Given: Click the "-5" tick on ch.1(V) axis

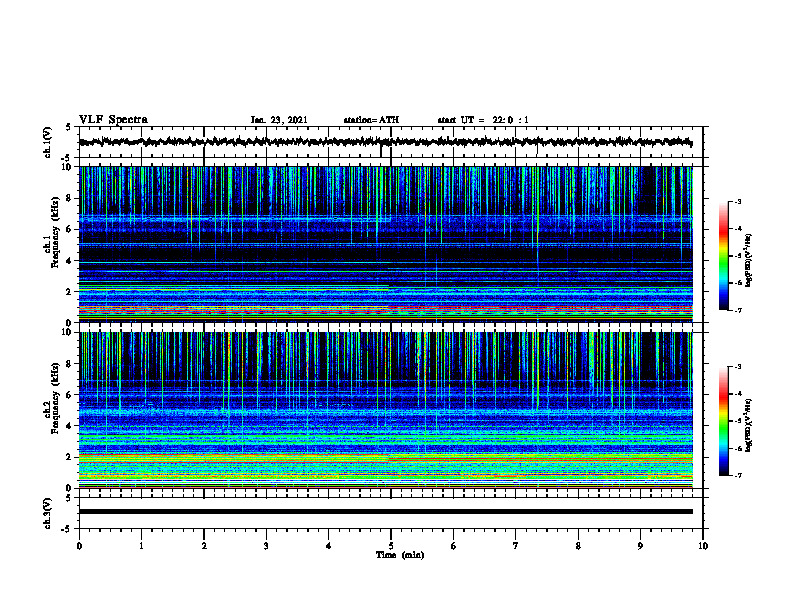Looking at the screenshot, I should pyautogui.click(x=67, y=158).
